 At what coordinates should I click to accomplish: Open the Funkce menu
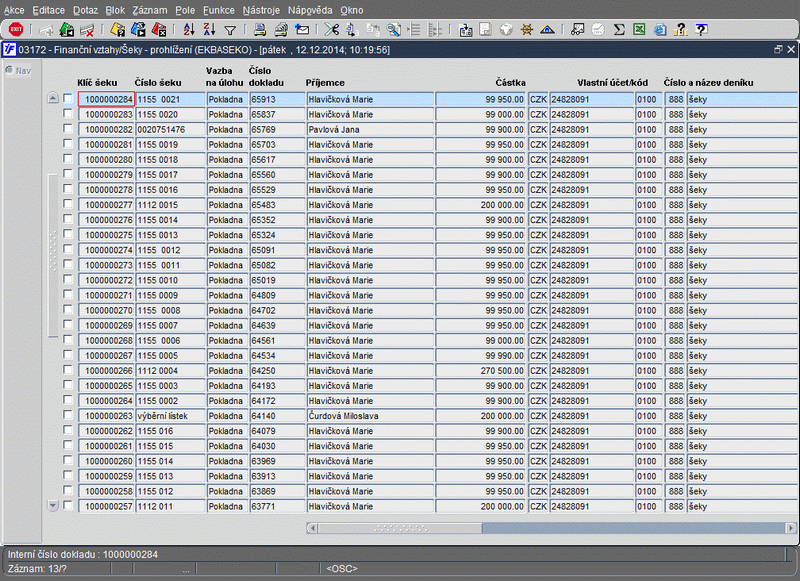click(219, 10)
